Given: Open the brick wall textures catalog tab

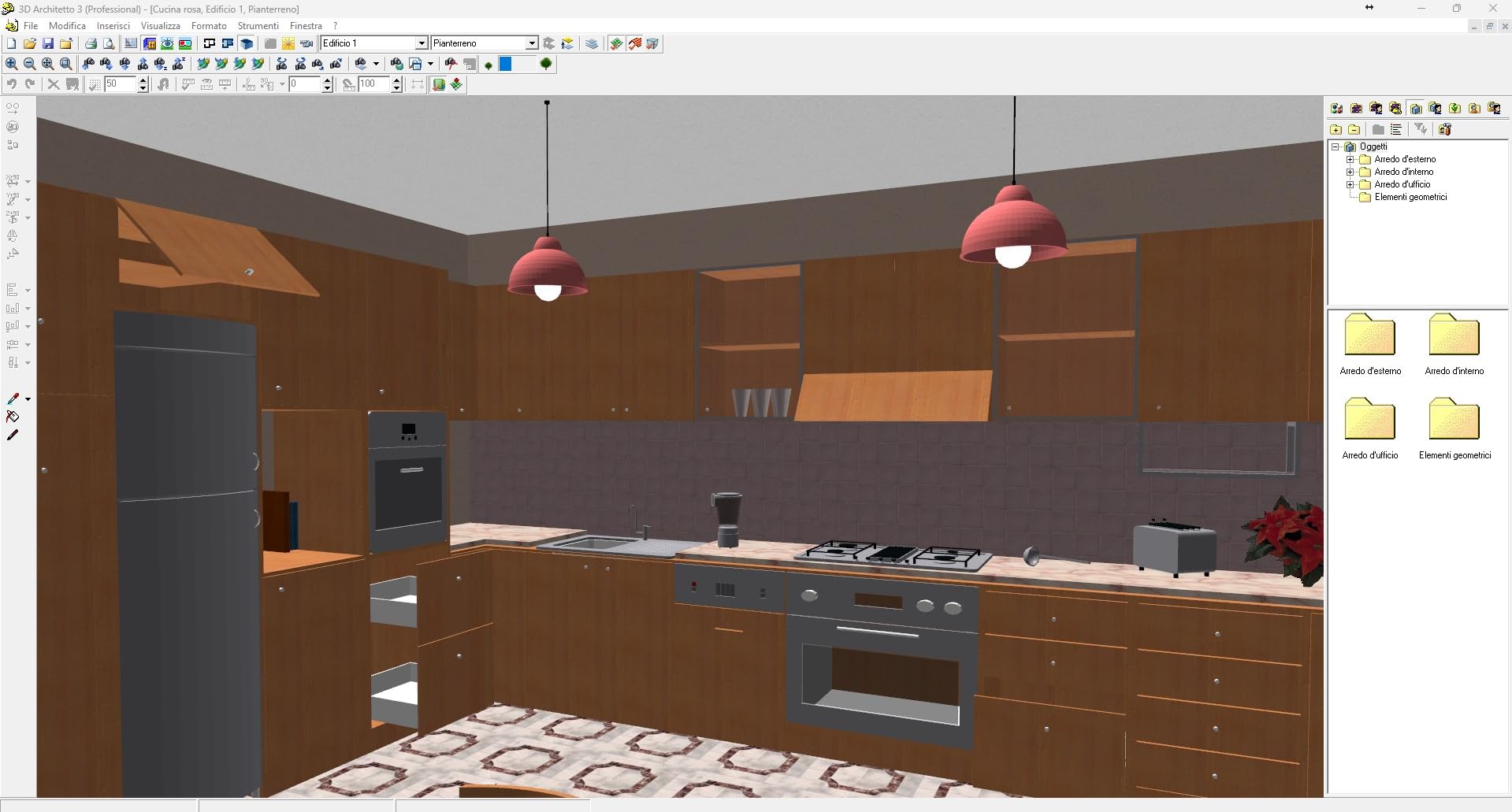Looking at the screenshot, I should click(1357, 108).
